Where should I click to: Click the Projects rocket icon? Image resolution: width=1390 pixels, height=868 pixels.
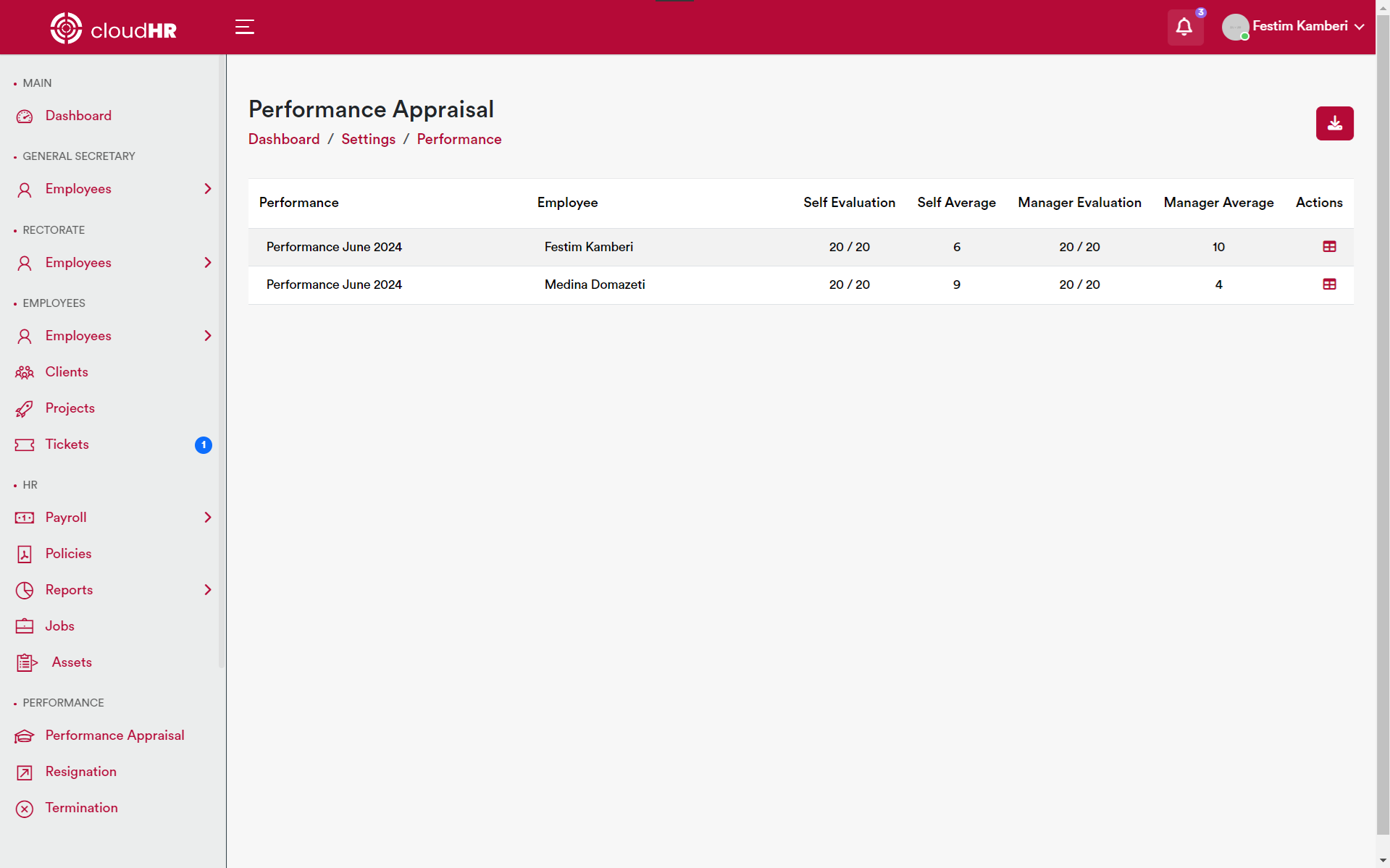coord(25,409)
